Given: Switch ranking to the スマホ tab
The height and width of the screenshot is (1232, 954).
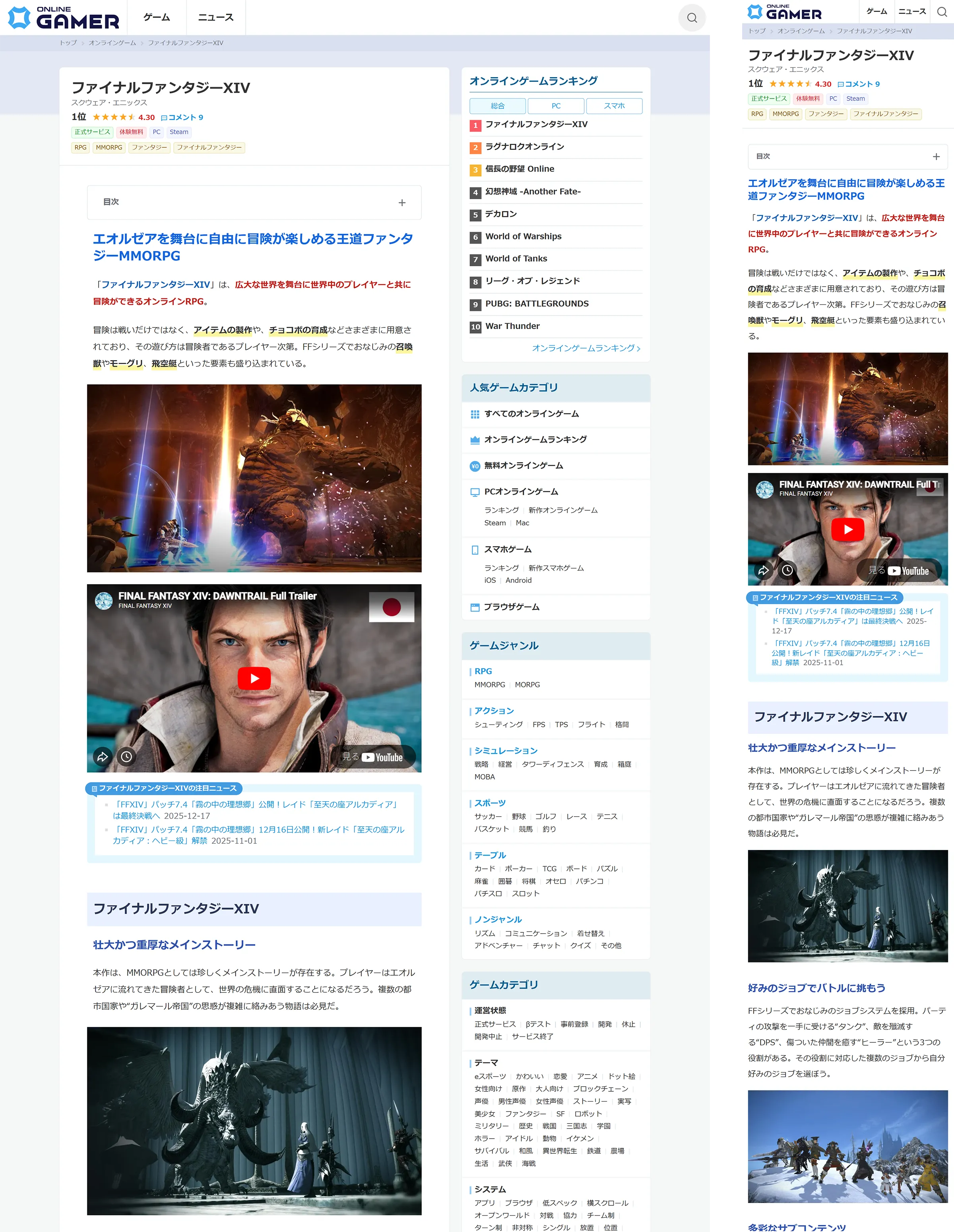Looking at the screenshot, I should 614,106.
